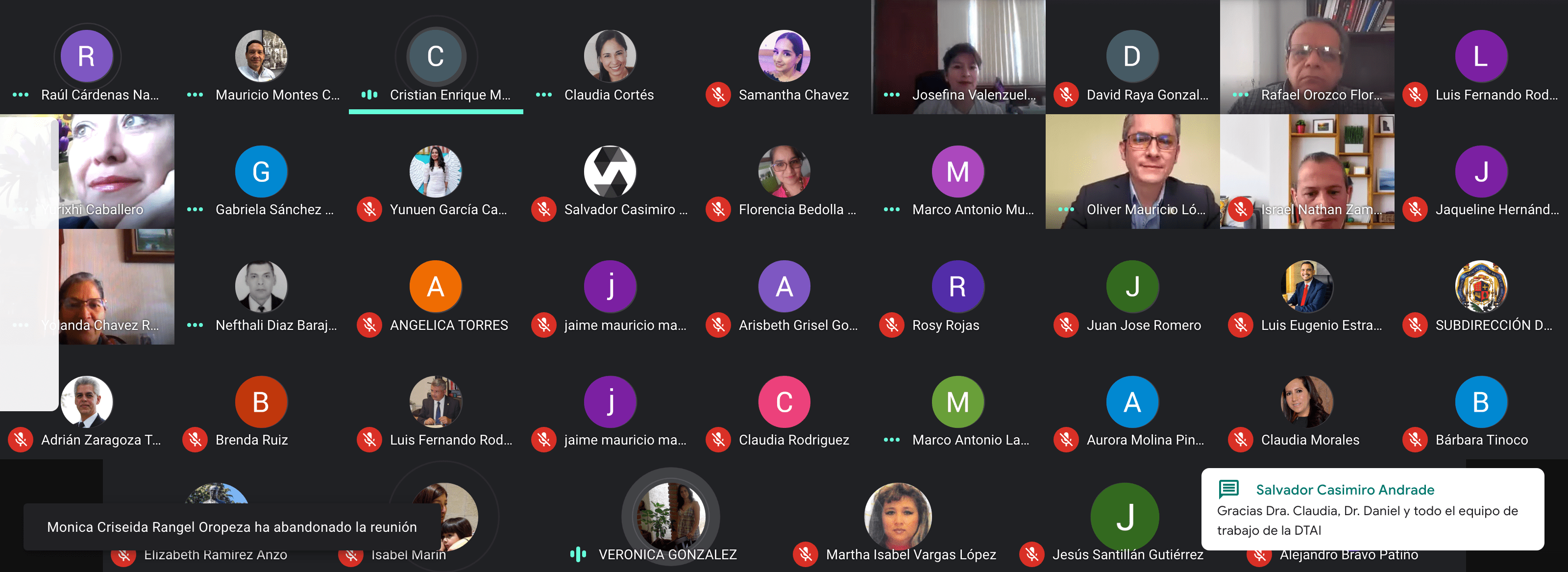This screenshot has width=1568, height=572.
Task: Click David Raya Gonzalez's muted mic icon
Action: (x=1066, y=95)
